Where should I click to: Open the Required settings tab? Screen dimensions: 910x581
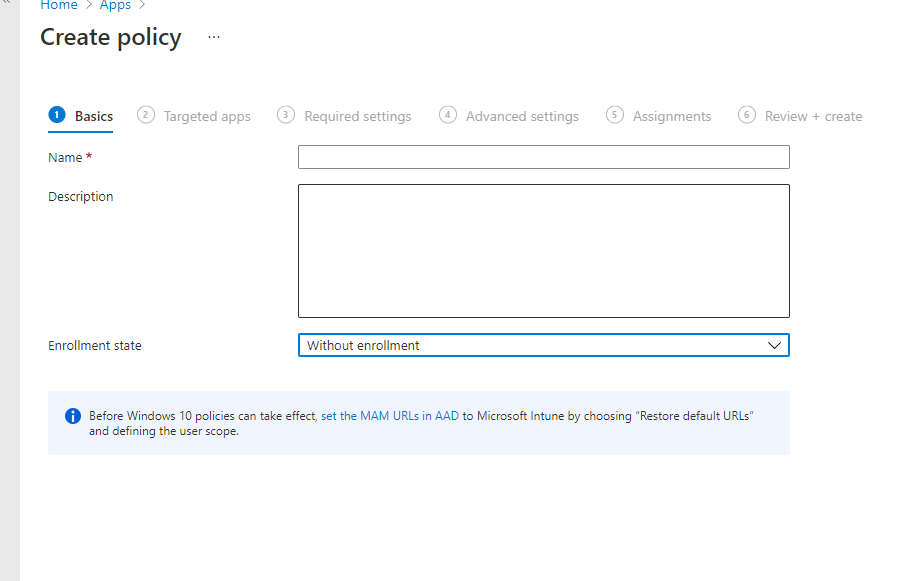[x=357, y=115]
